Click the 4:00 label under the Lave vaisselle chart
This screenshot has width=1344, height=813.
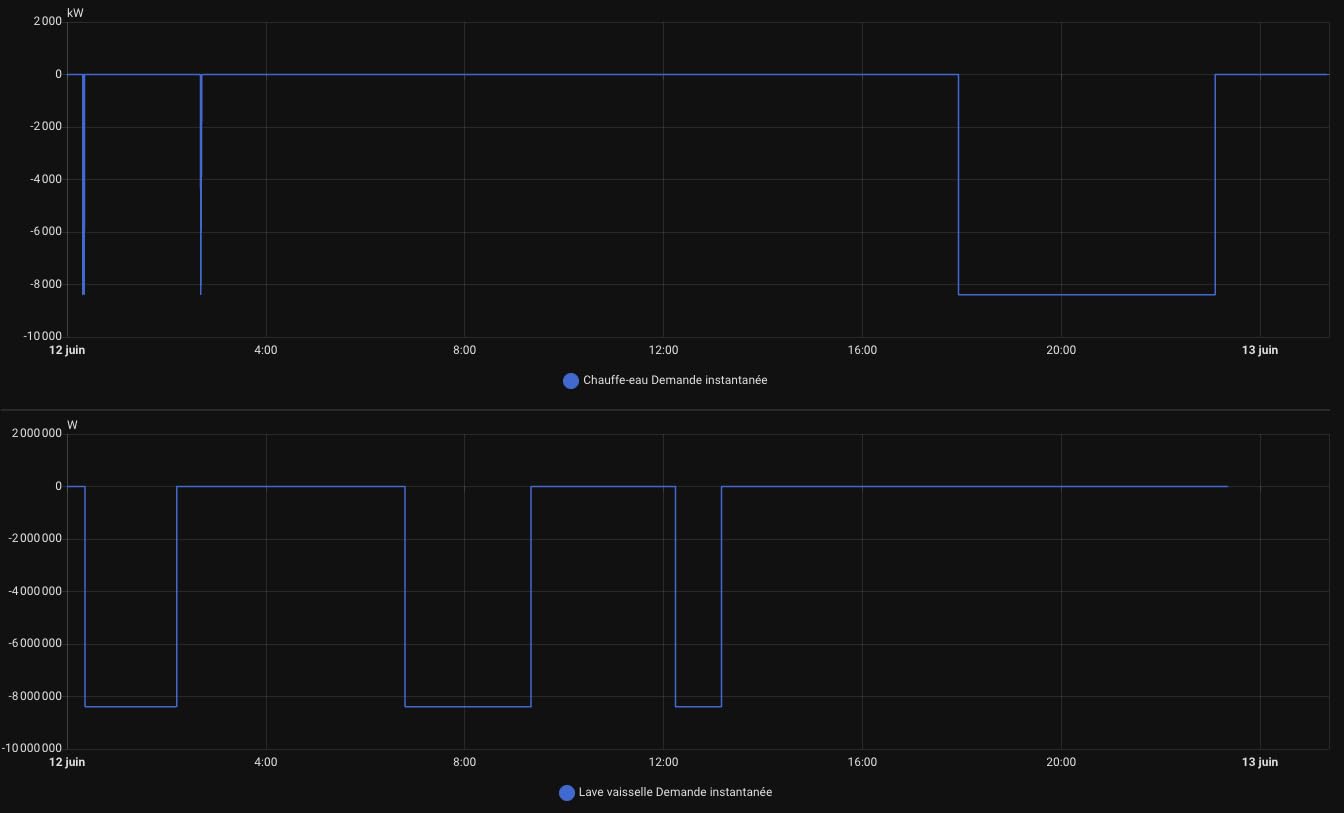tap(266, 762)
